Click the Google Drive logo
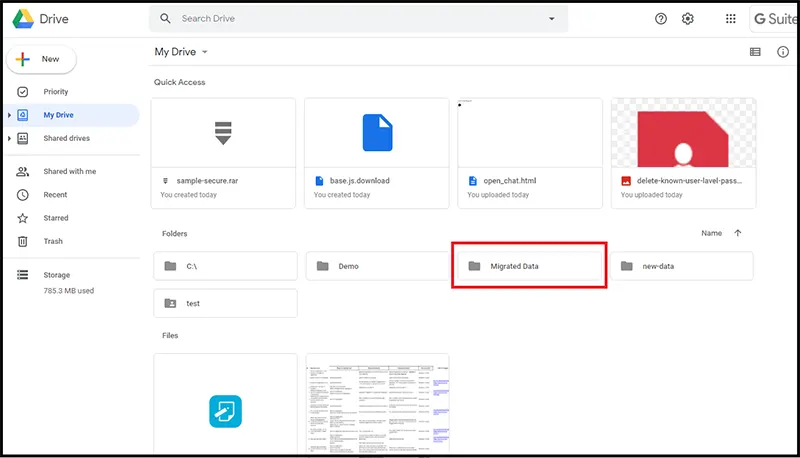This screenshot has width=800, height=458. 23,19
